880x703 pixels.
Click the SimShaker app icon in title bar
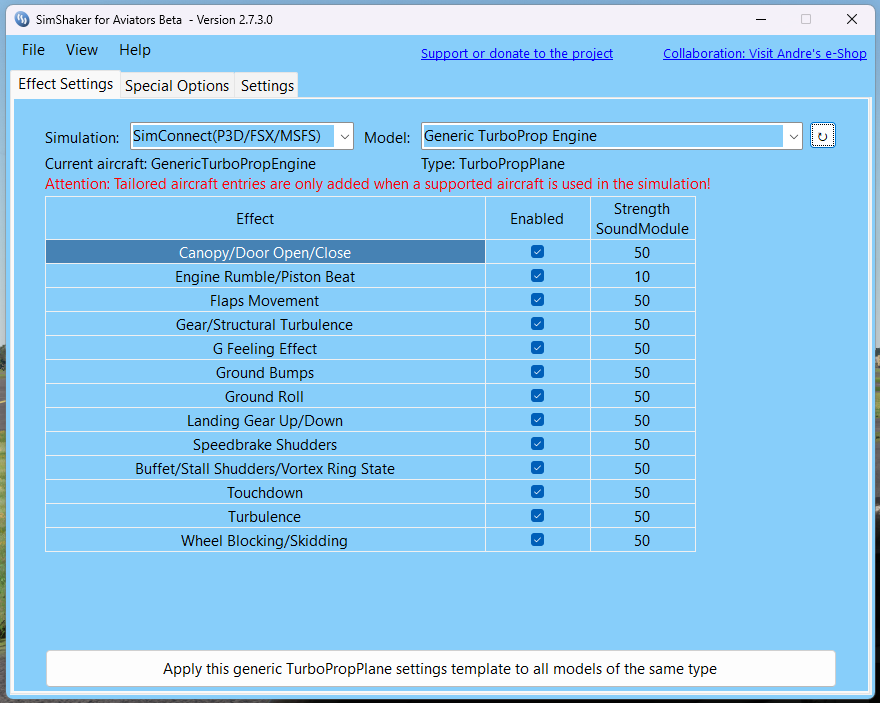[x=22, y=20]
